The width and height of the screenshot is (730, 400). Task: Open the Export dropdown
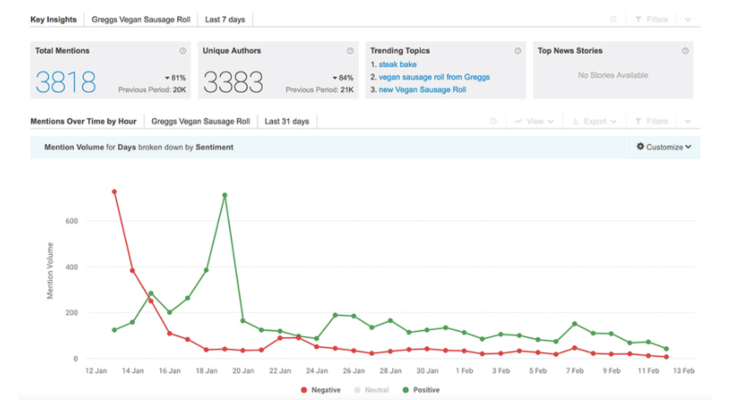[595, 121]
